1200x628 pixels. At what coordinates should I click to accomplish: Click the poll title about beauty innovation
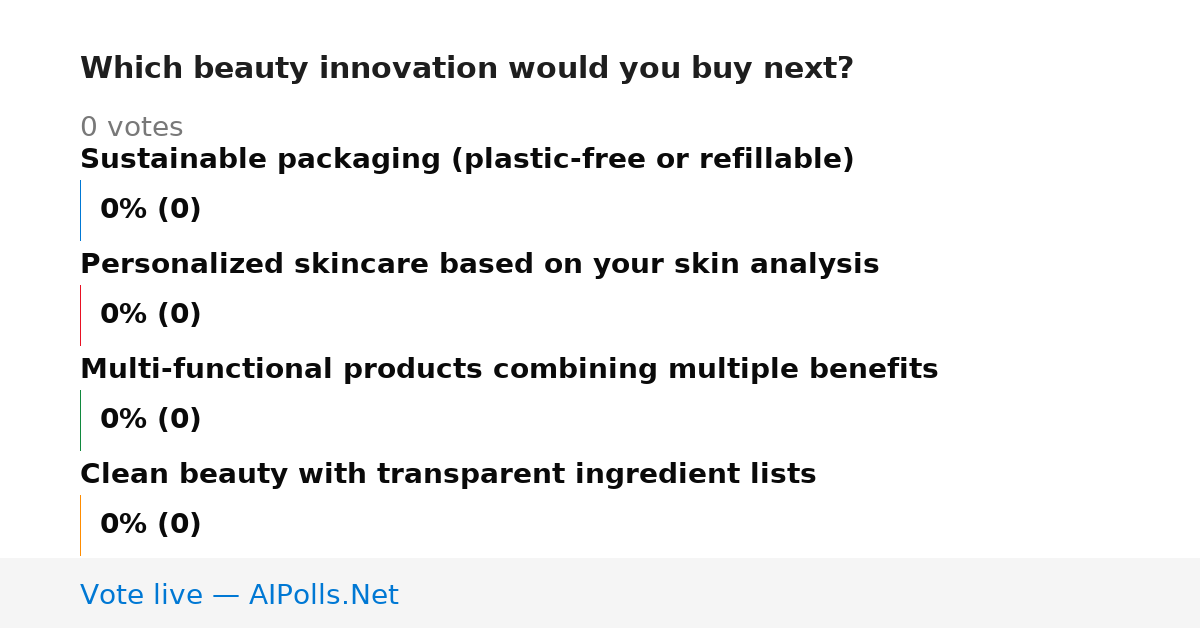466,69
